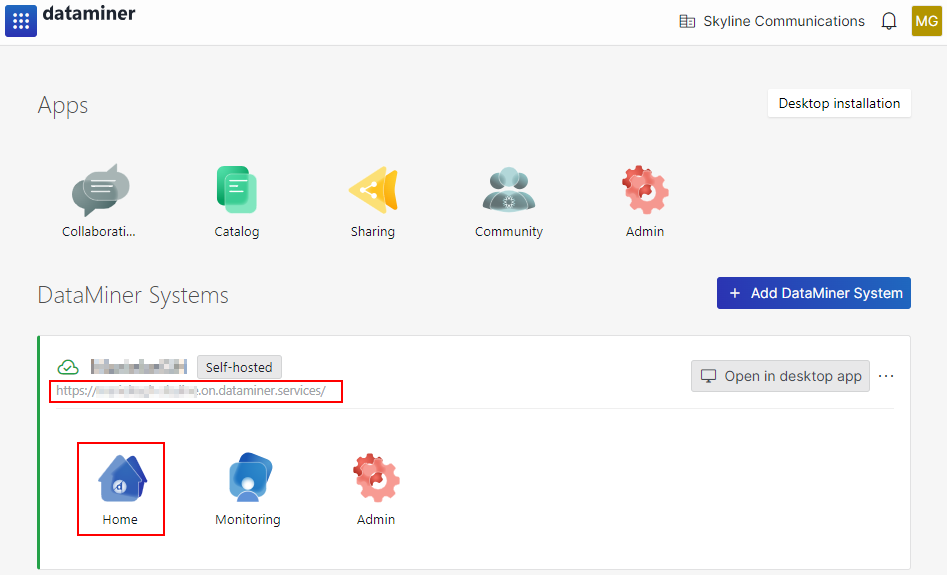Click the blurred DataMiner System name
The height and width of the screenshot is (575, 947).
[139, 367]
